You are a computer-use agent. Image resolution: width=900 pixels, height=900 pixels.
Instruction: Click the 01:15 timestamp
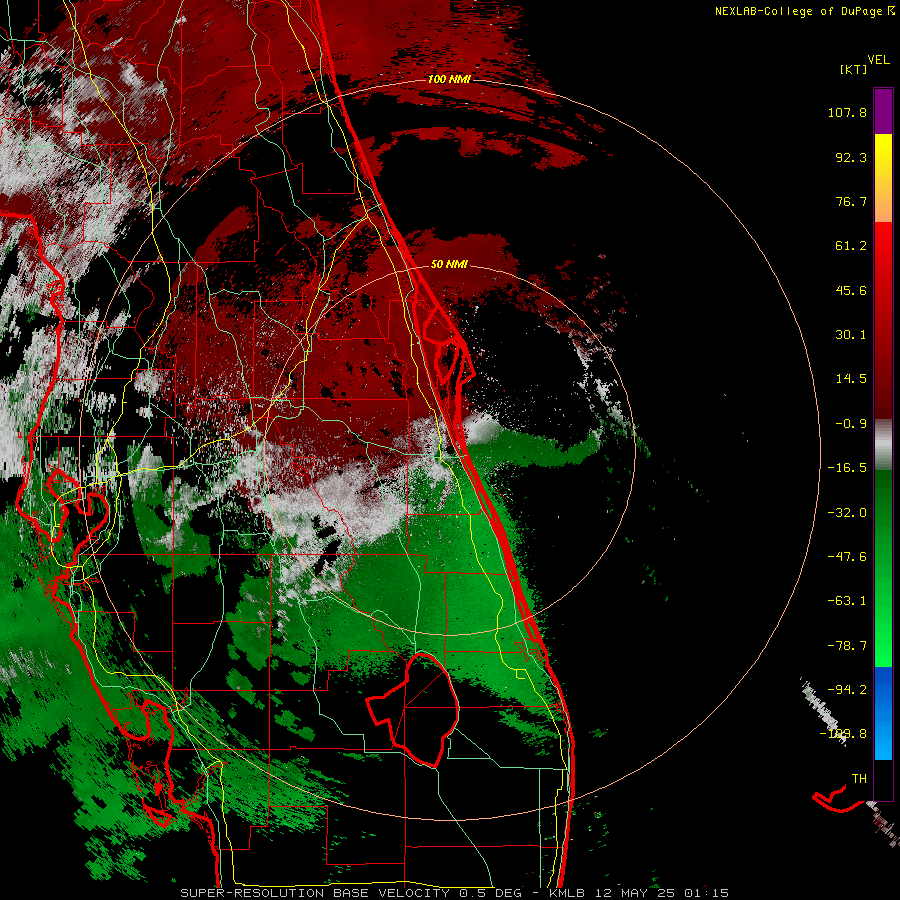pyautogui.click(x=709, y=893)
